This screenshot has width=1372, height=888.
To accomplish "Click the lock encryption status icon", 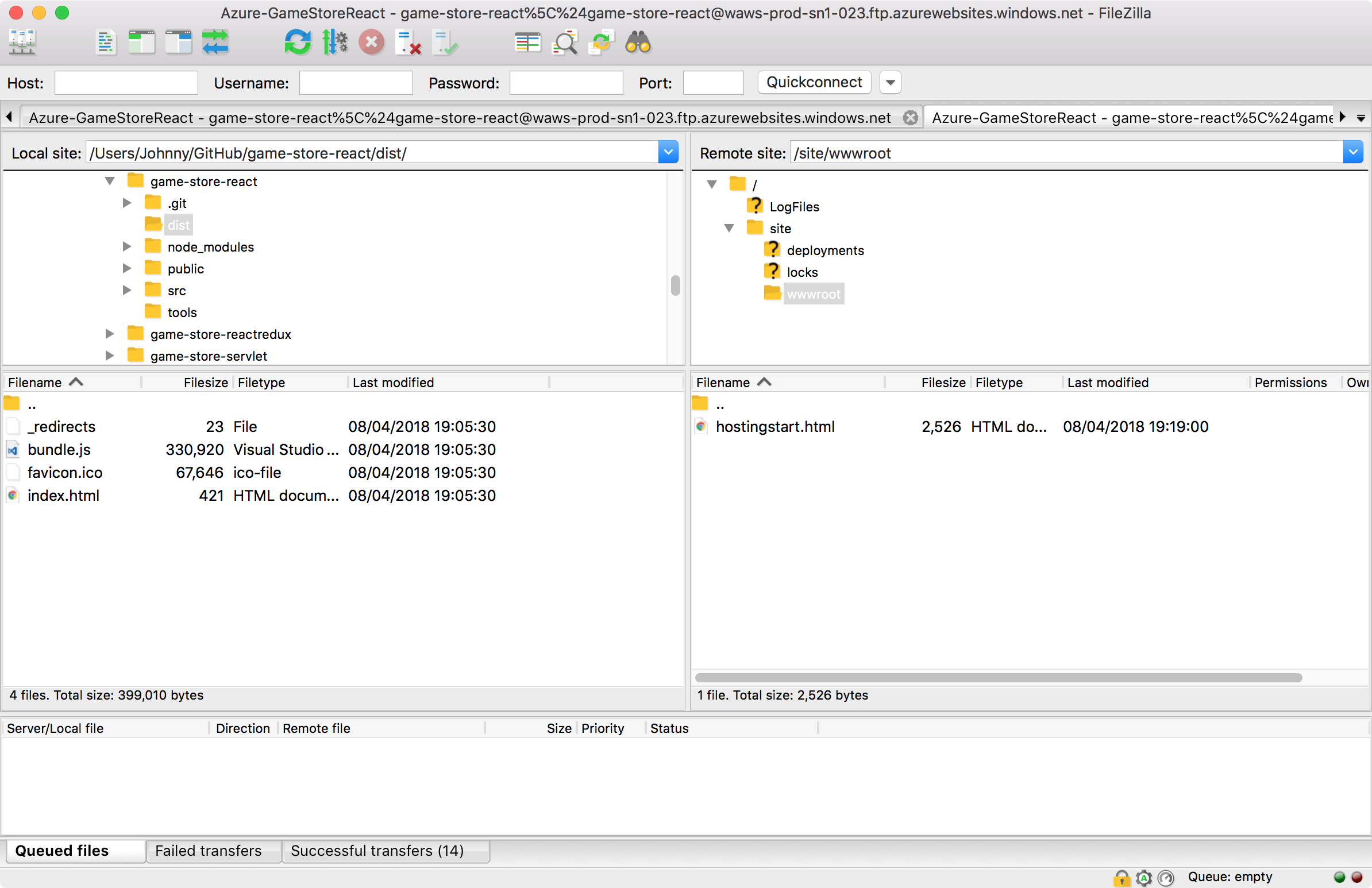I will (x=1122, y=878).
